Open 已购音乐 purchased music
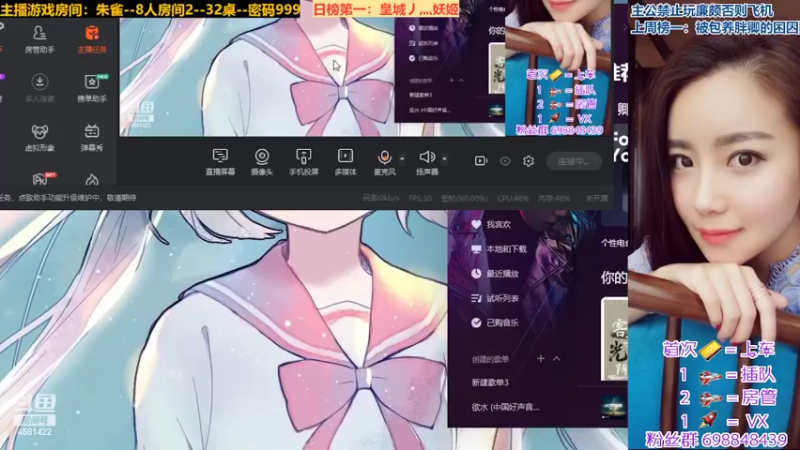The image size is (800, 450). click(x=503, y=322)
